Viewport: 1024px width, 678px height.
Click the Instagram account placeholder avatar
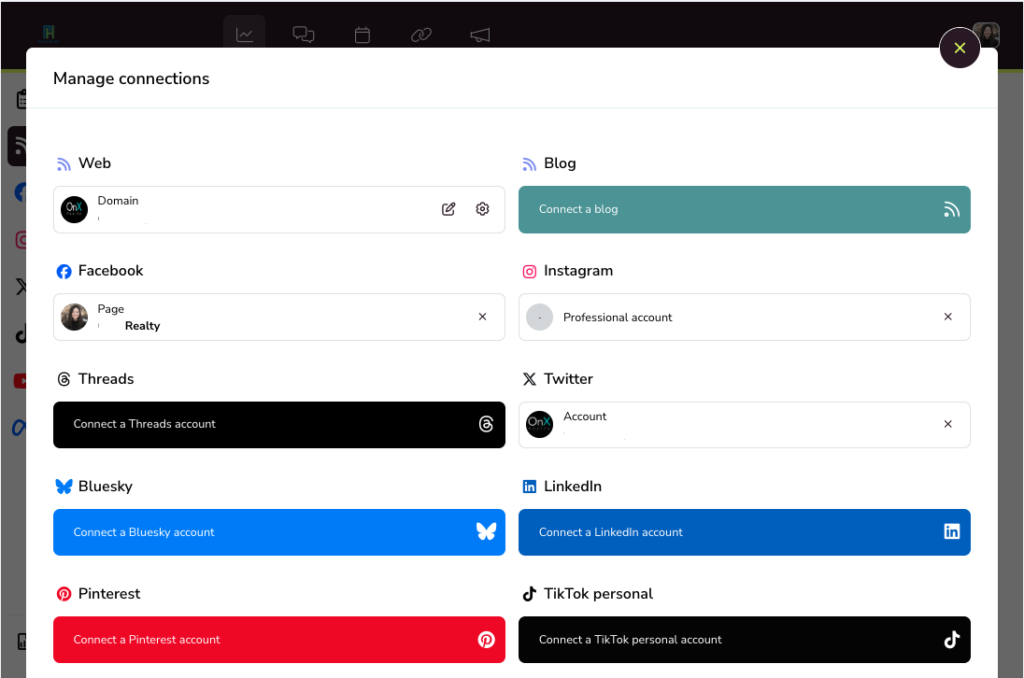[x=539, y=317]
